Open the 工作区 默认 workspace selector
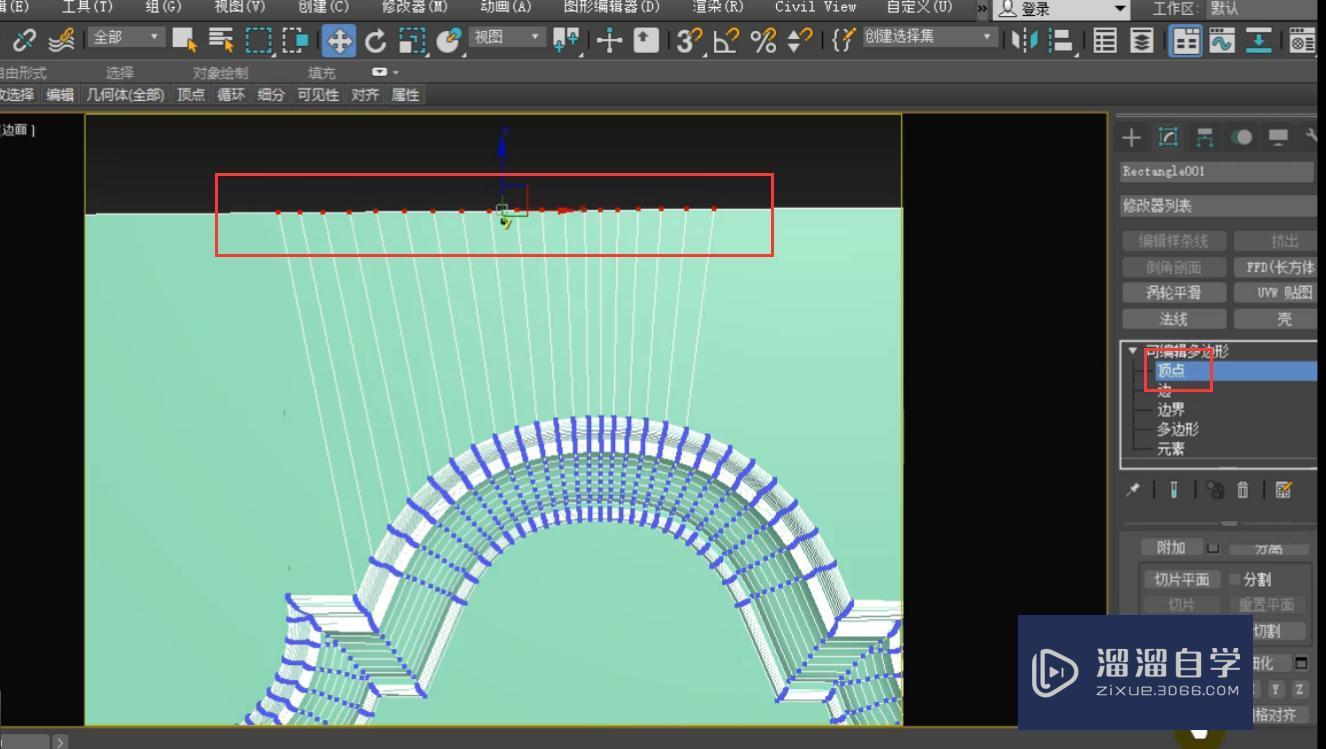This screenshot has height=749, width=1326. (1261, 9)
